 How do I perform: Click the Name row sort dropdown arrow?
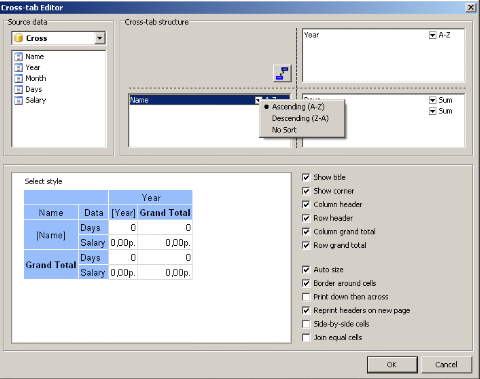pos(258,100)
